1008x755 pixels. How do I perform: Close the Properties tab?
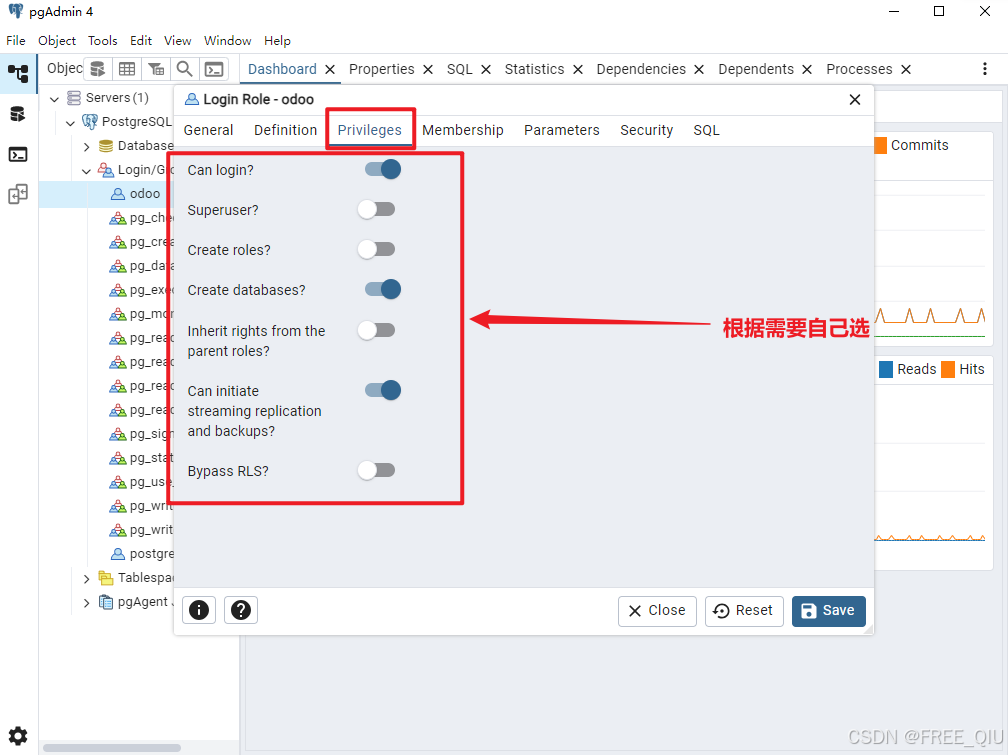point(428,69)
